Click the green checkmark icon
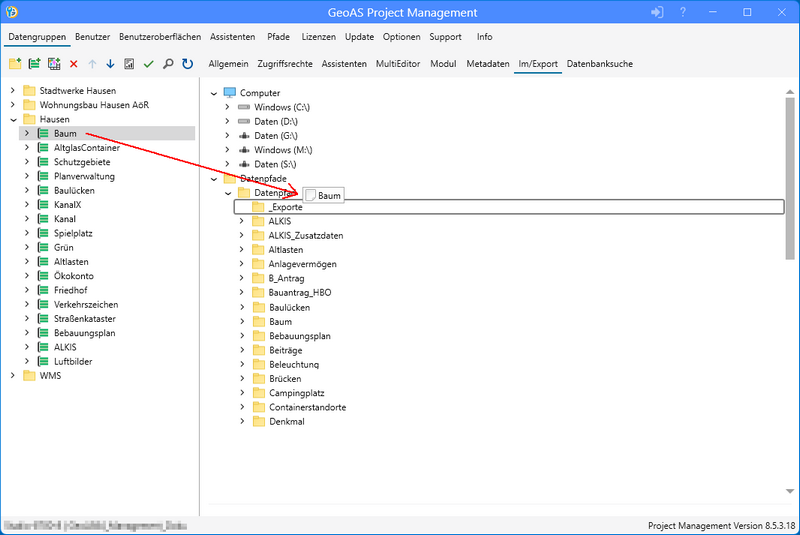 click(148, 64)
